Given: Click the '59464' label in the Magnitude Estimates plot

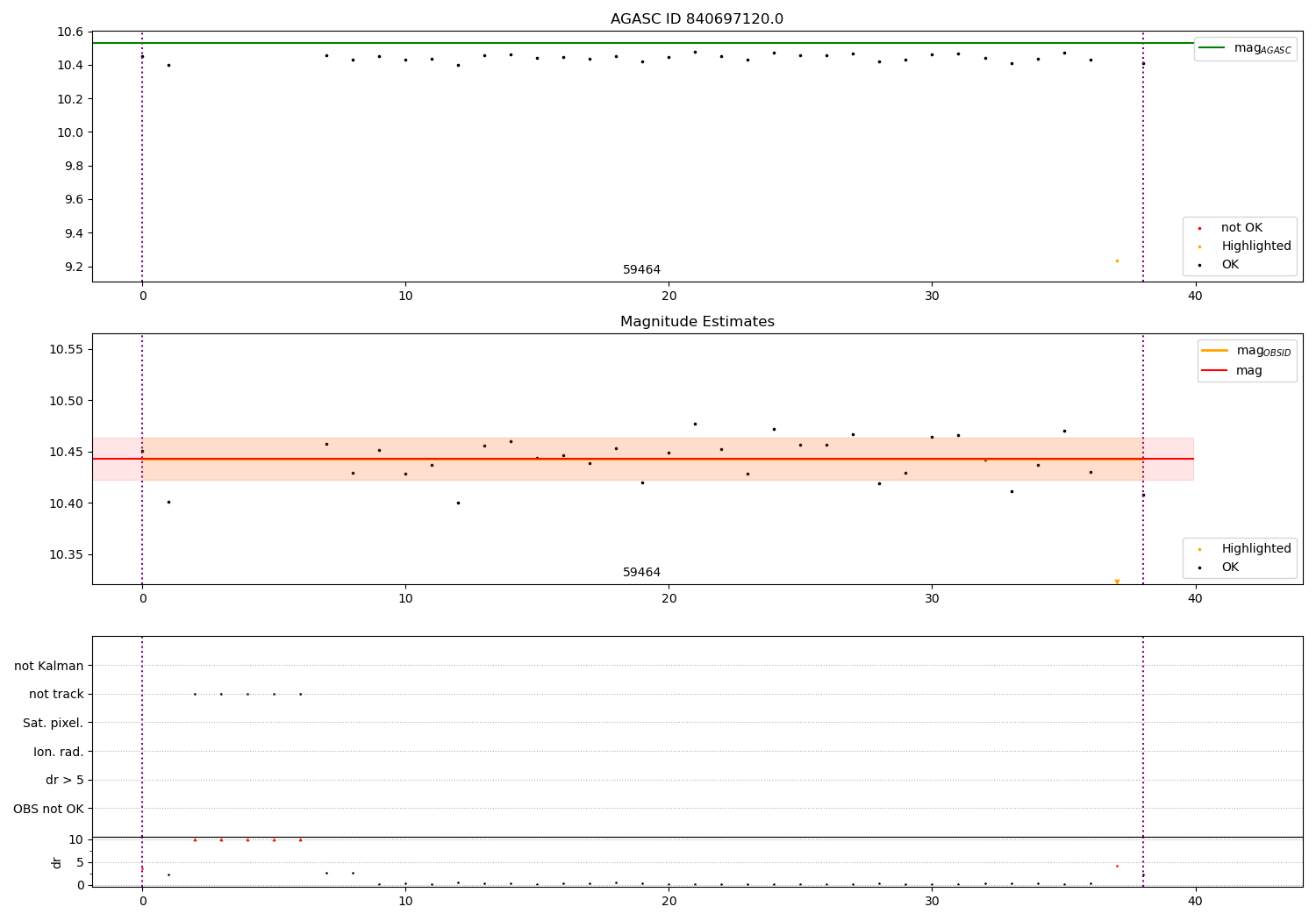Looking at the screenshot, I should [641, 573].
